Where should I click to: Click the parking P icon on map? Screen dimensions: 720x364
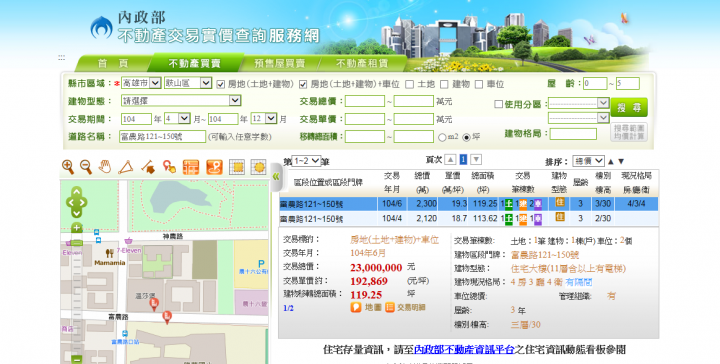tap(261, 264)
